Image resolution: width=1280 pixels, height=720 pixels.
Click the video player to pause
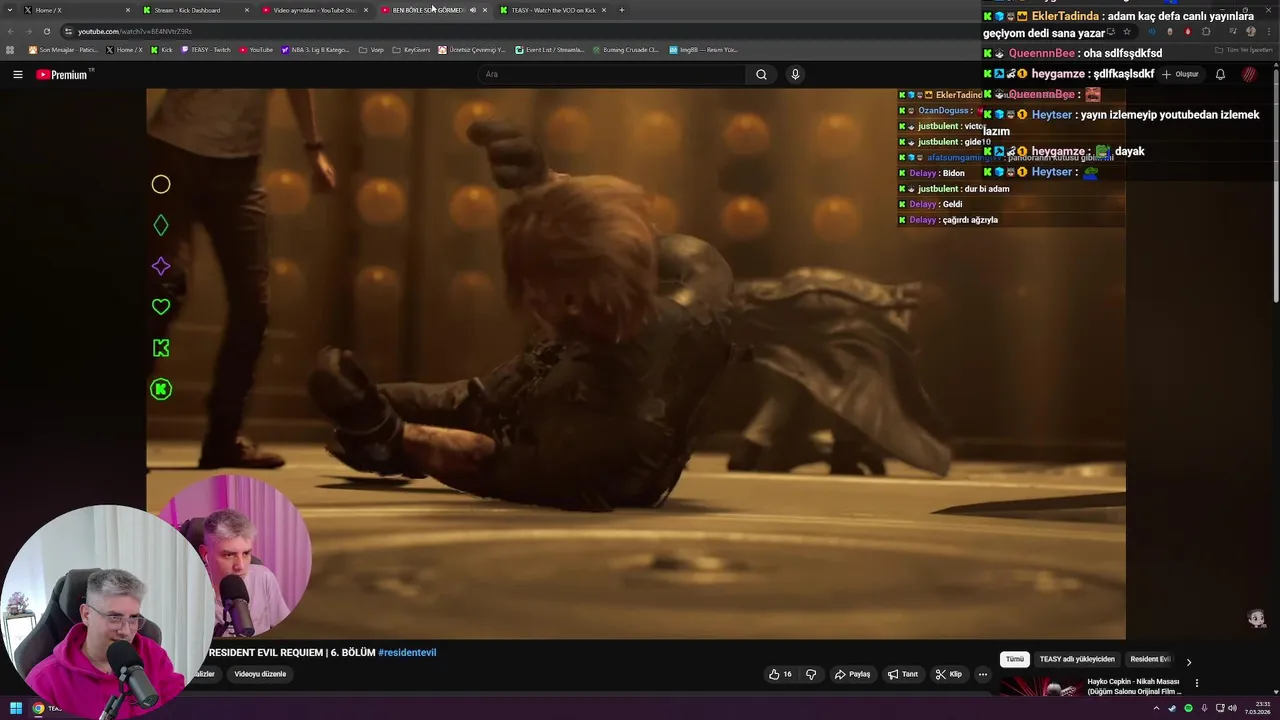point(636,363)
